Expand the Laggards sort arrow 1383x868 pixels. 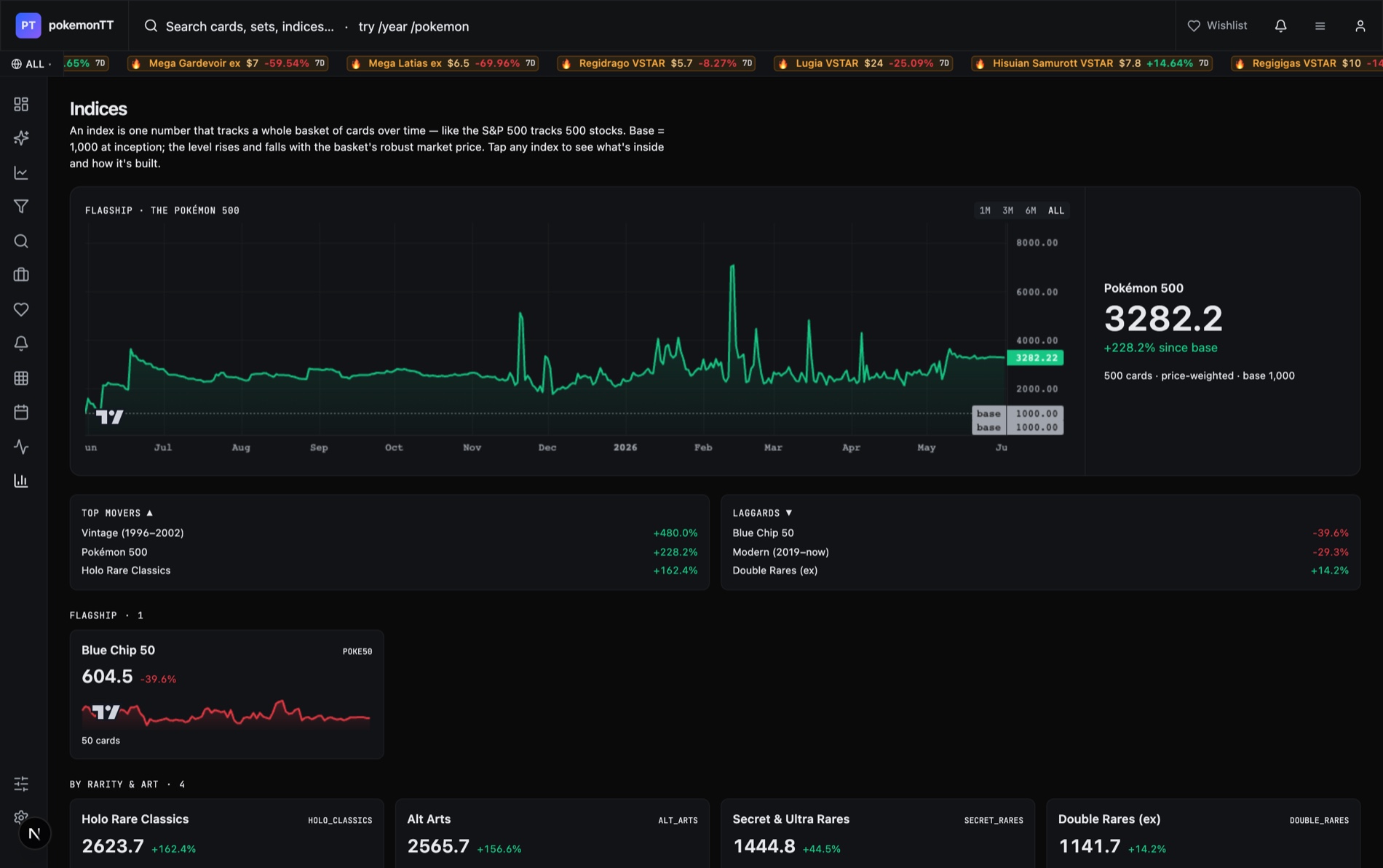point(789,513)
